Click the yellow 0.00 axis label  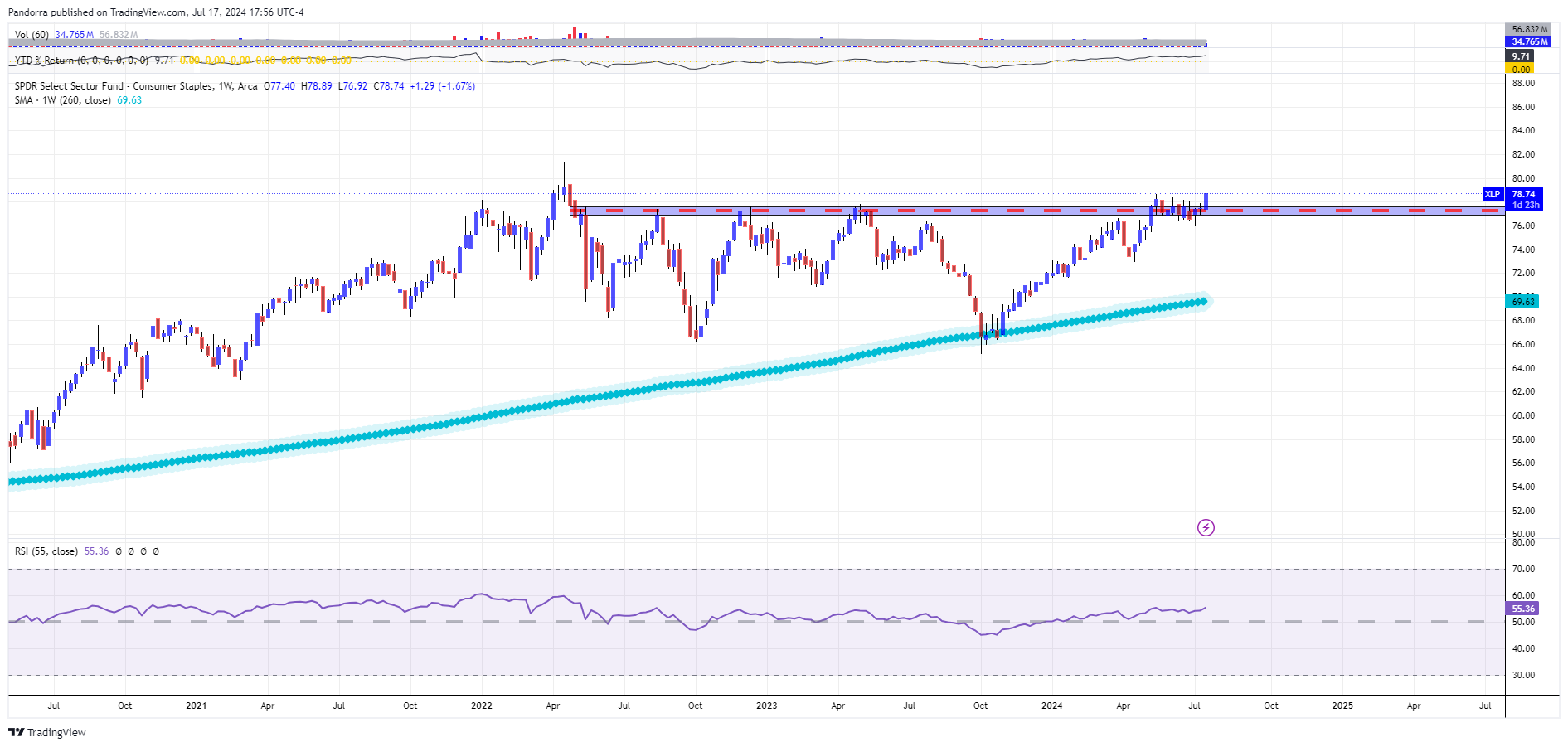pos(1521,69)
